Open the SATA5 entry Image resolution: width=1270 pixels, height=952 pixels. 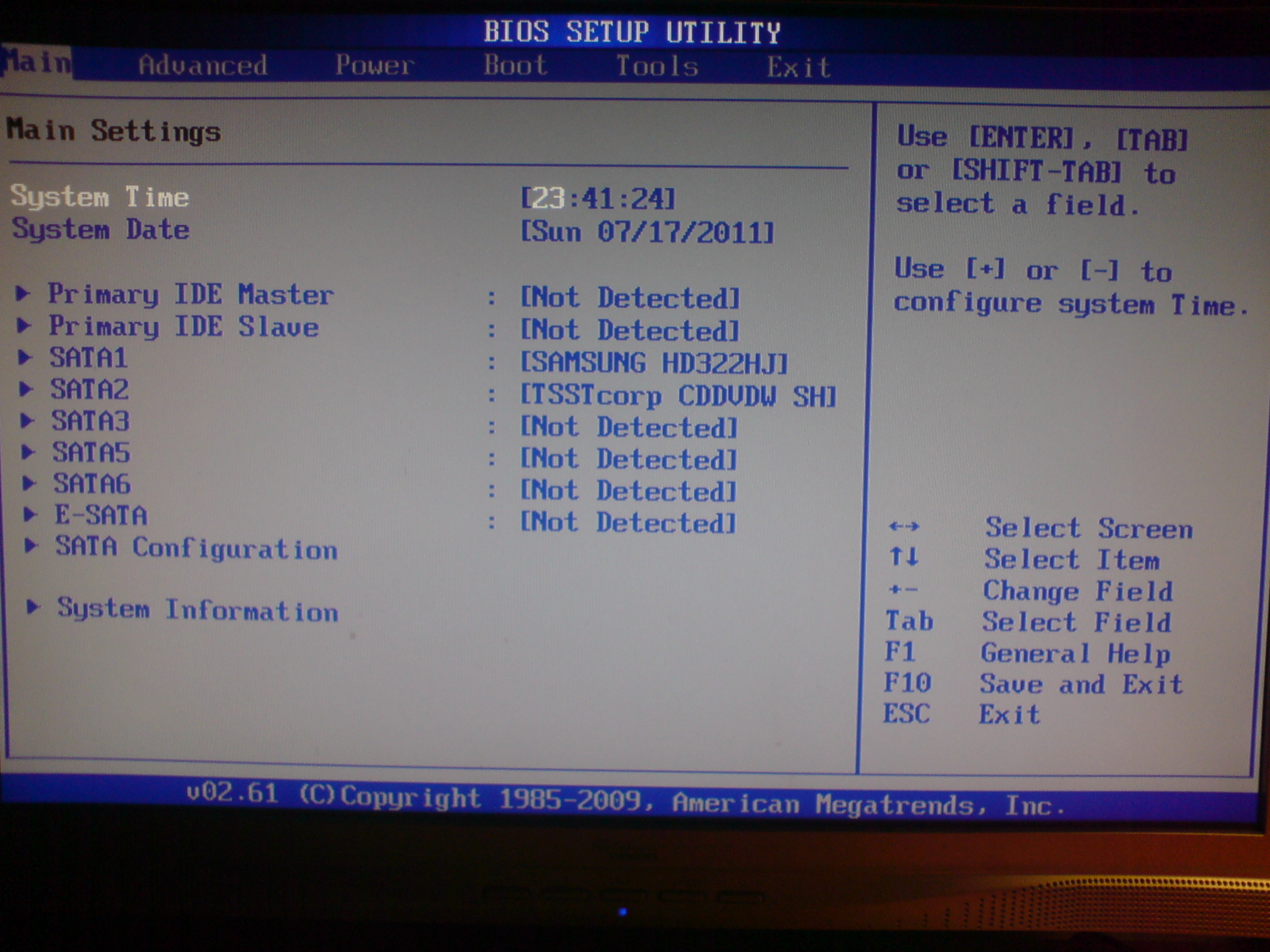point(91,452)
